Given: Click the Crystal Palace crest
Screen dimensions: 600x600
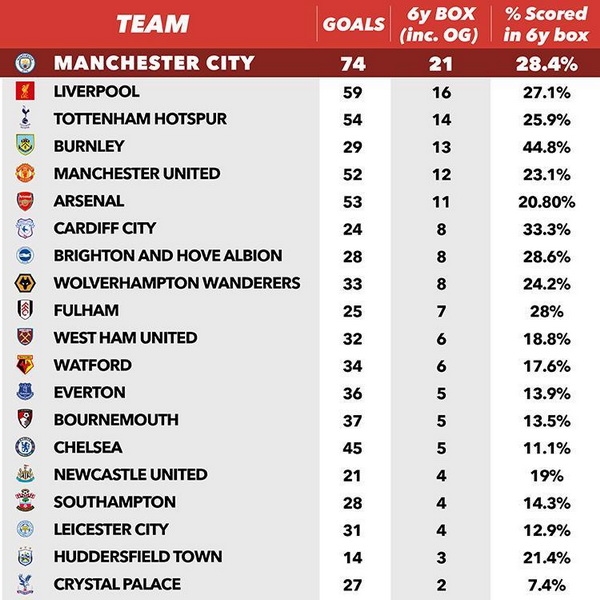Looking at the screenshot, I should [x=24, y=584].
